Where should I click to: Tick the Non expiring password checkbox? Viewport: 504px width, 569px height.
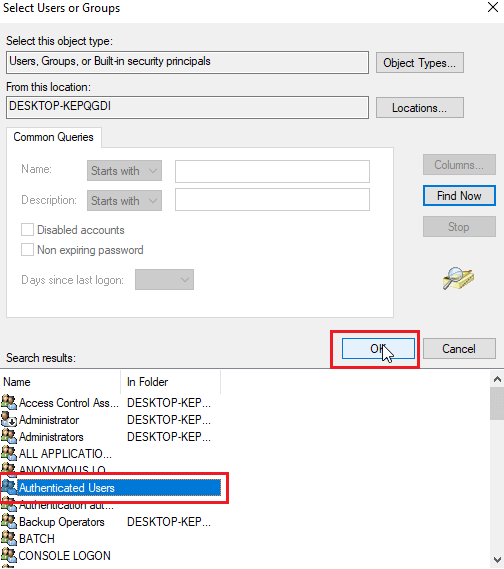click(x=27, y=250)
